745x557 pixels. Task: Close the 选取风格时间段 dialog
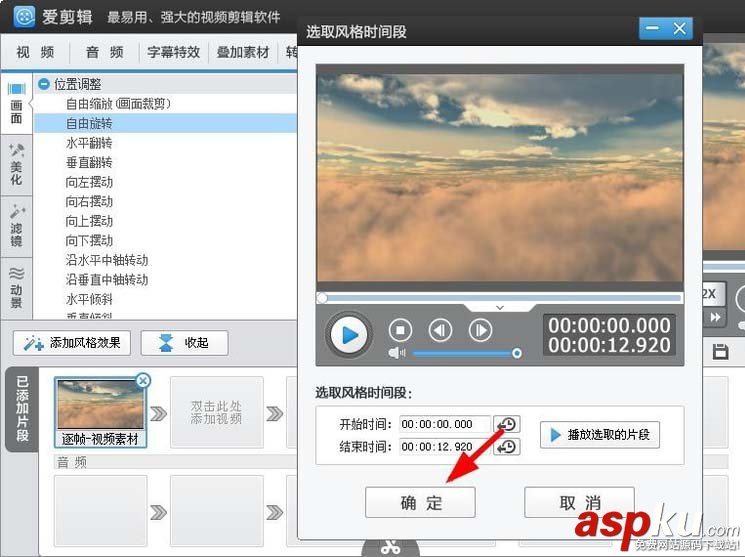point(679,29)
